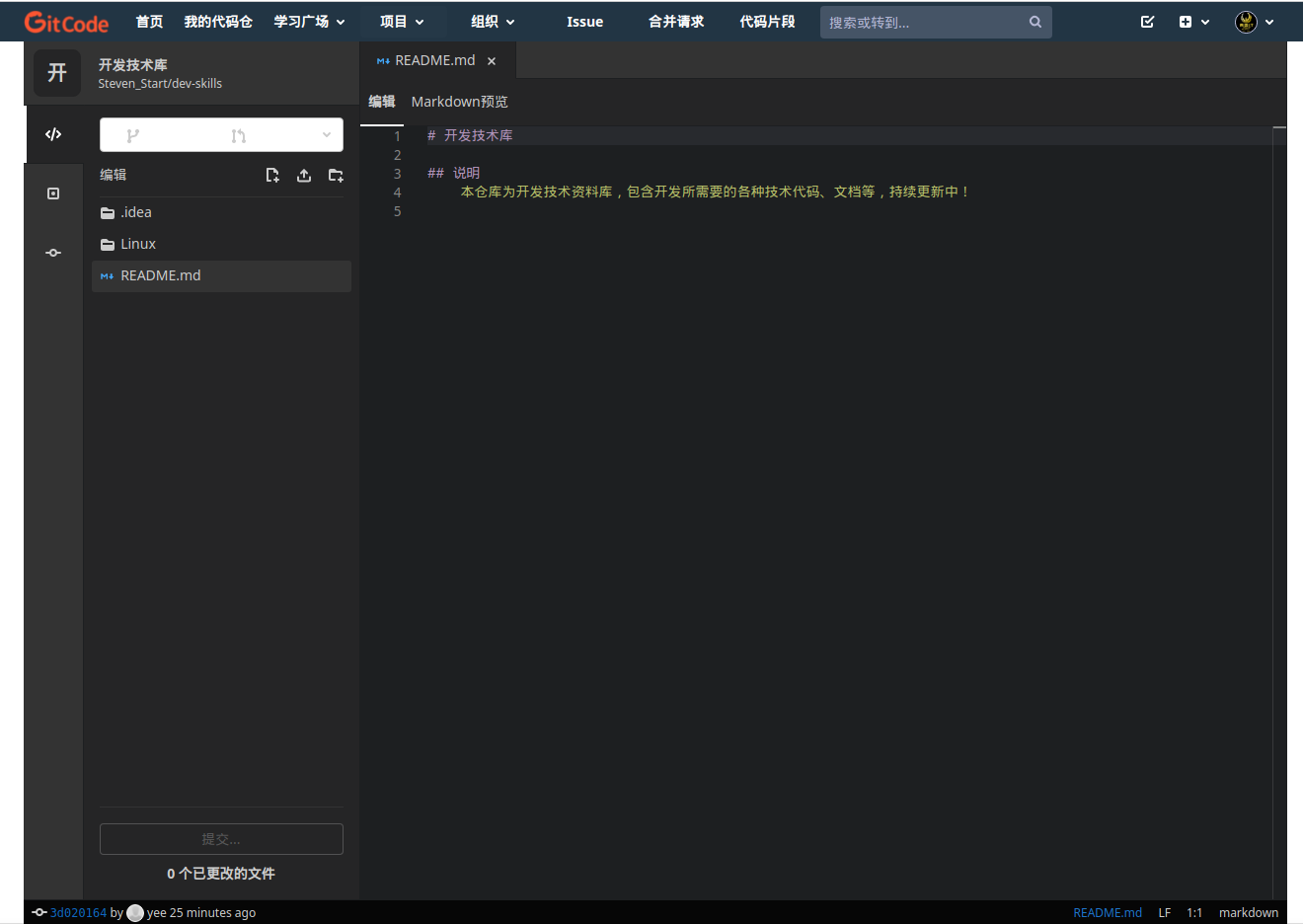Image resolution: width=1303 pixels, height=924 pixels.
Task: Close the README.md tab
Action: [492, 61]
